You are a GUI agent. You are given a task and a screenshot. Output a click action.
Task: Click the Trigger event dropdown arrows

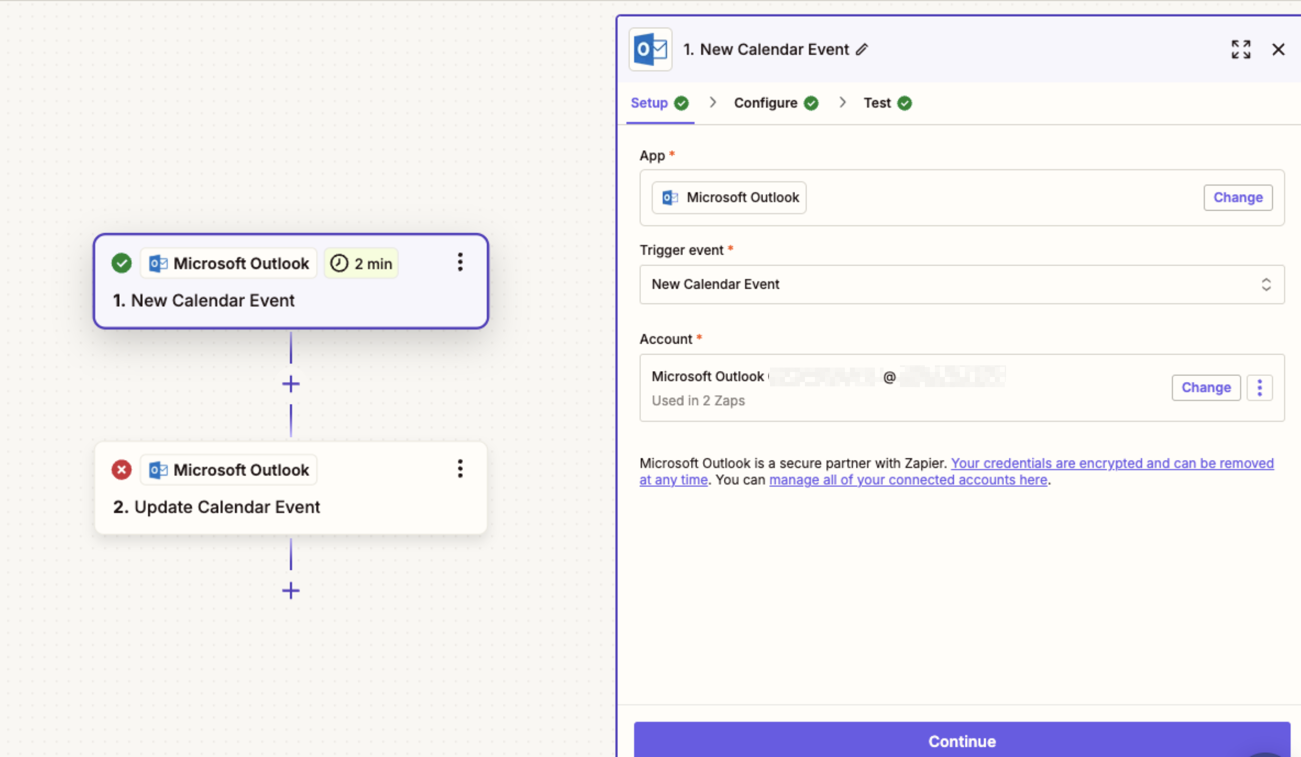click(x=1265, y=285)
